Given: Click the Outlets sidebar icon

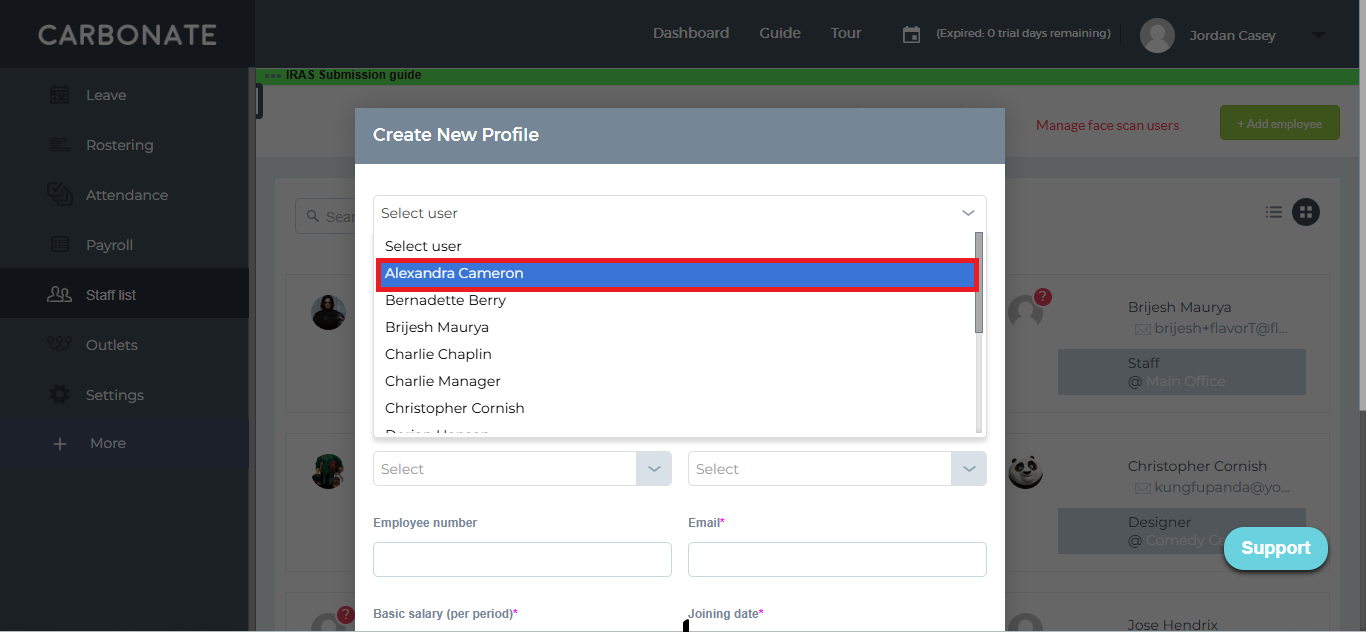Looking at the screenshot, I should point(60,345).
